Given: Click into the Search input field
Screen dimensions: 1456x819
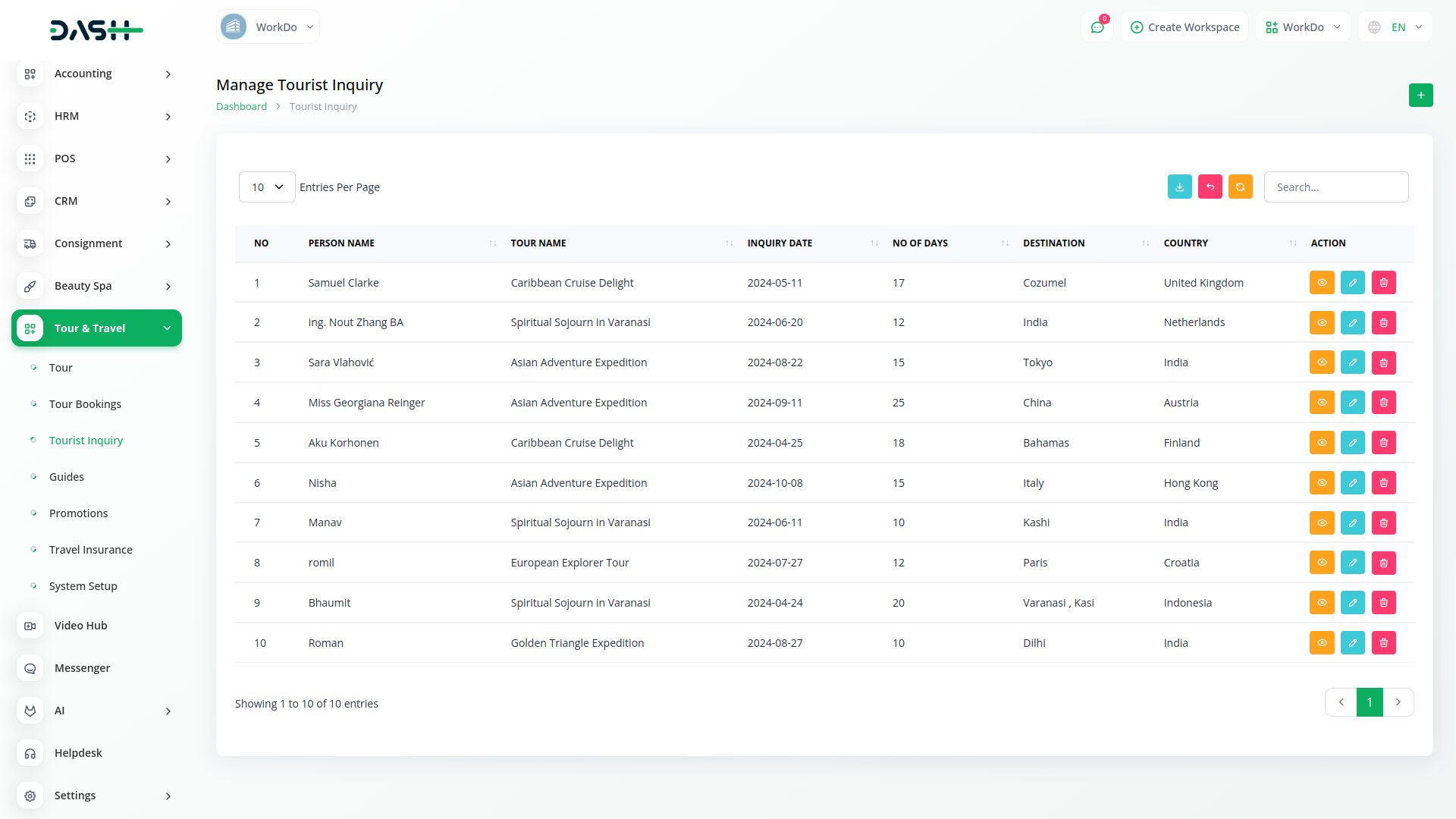Looking at the screenshot, I should click(1335, 187).
